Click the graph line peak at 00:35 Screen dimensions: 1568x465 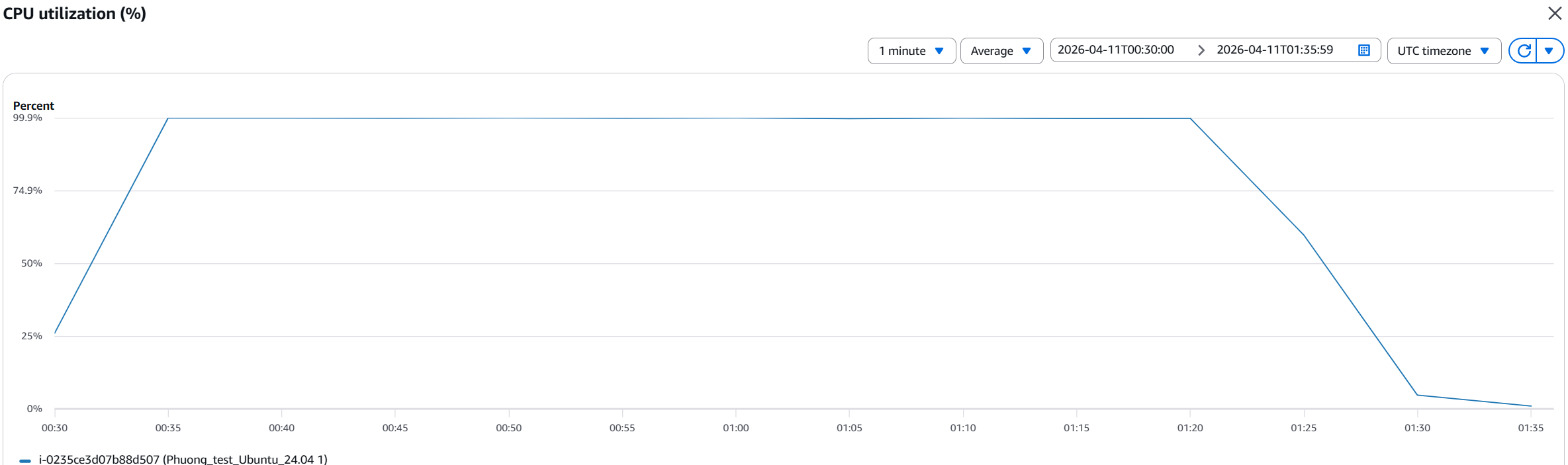coord(168,118)
